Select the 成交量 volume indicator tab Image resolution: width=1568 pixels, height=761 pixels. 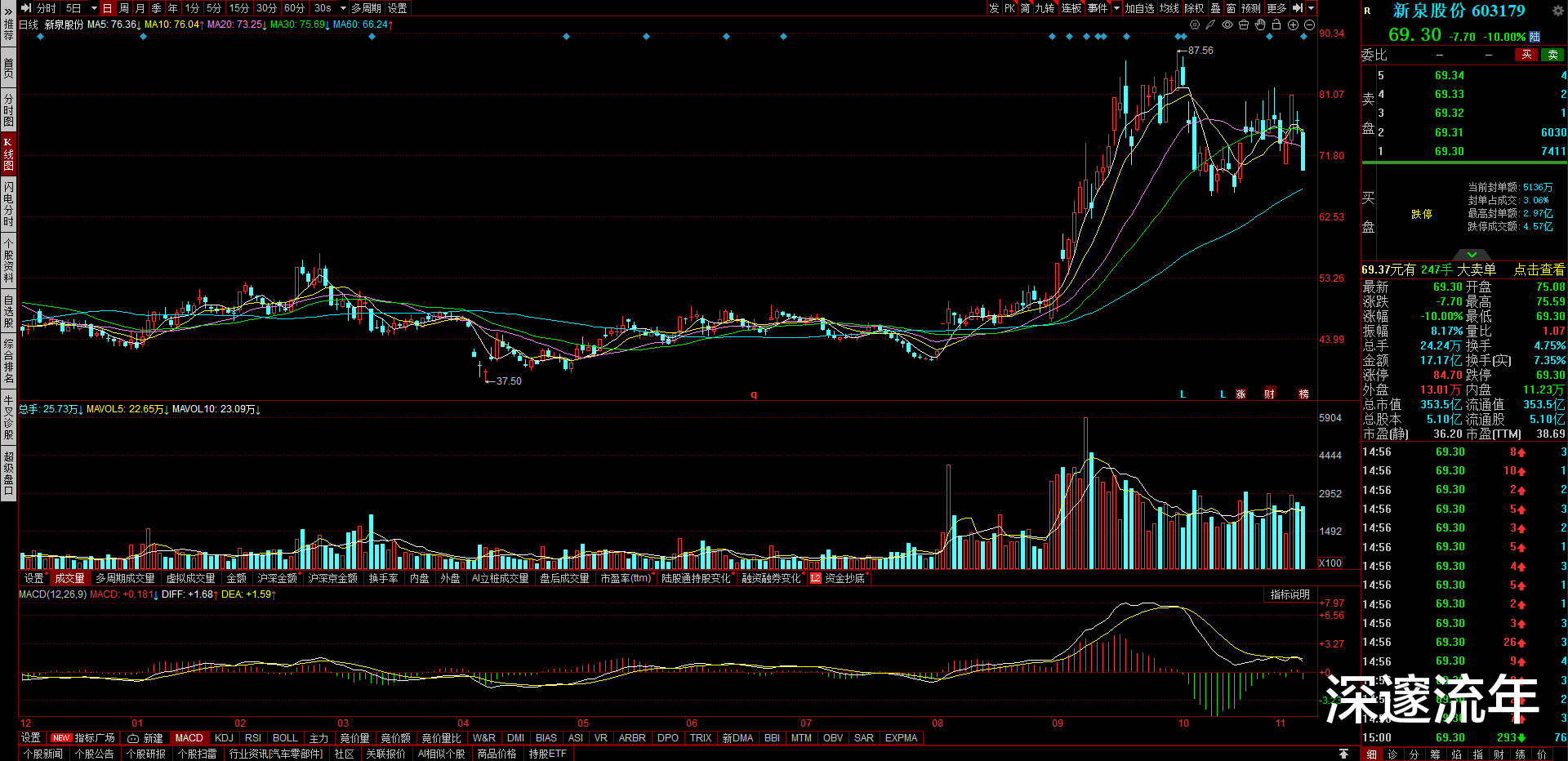[69, 578]
